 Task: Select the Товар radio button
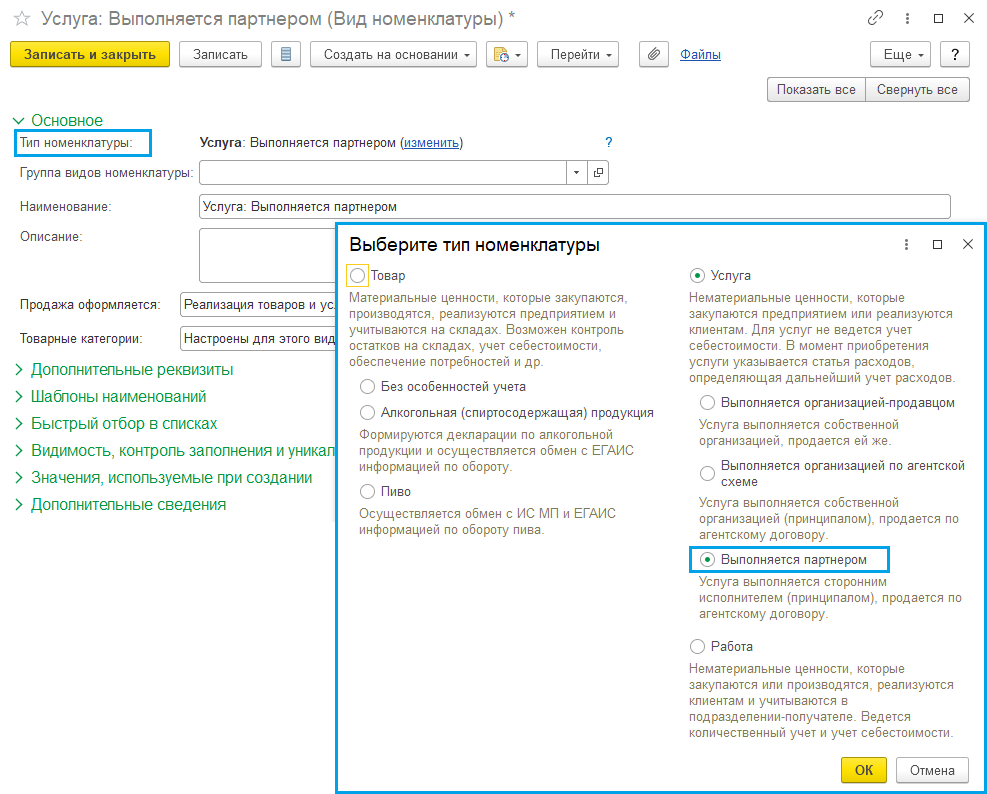point(358,275)
